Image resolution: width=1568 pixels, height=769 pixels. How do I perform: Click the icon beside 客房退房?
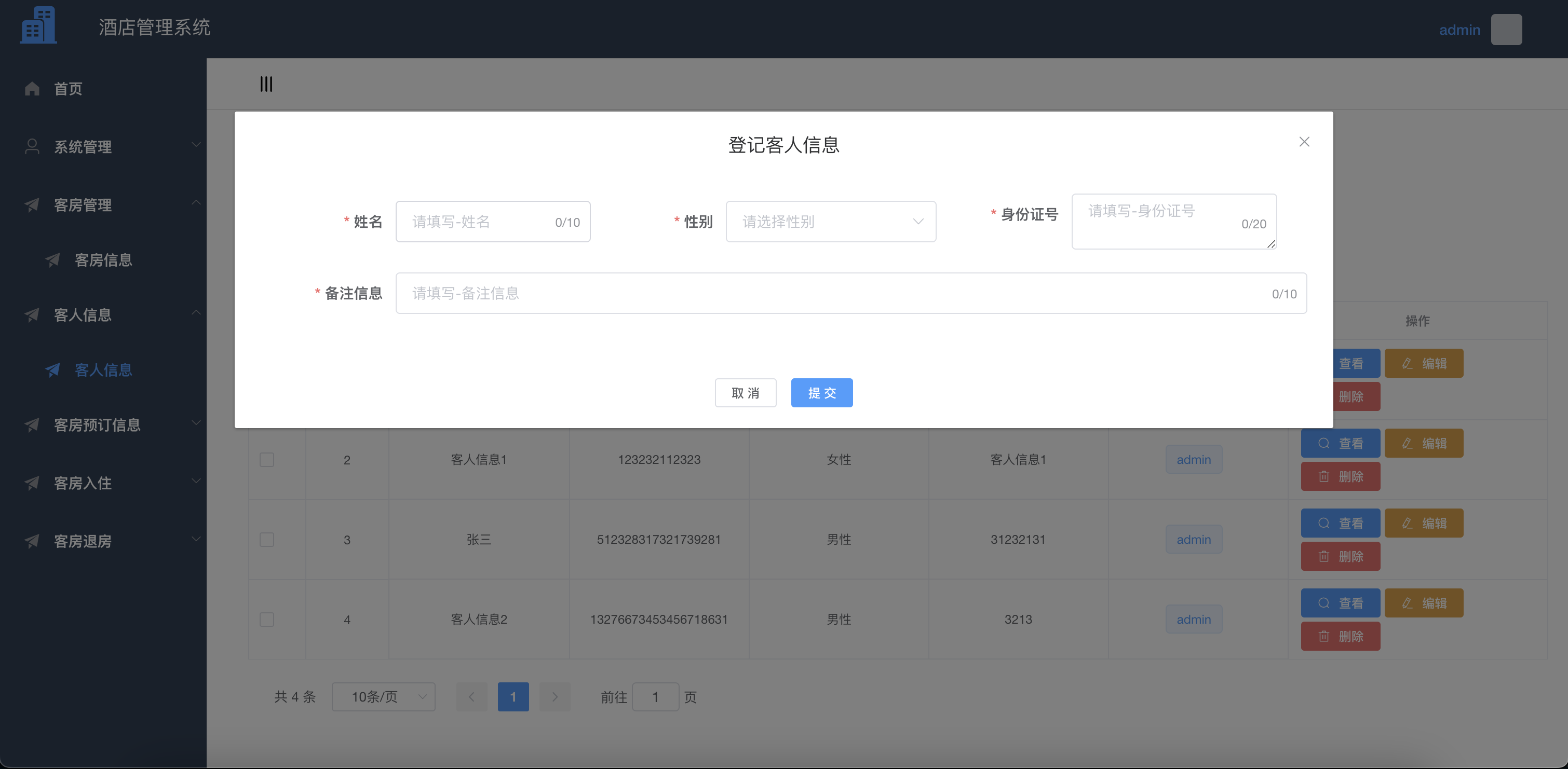point(32,541)
